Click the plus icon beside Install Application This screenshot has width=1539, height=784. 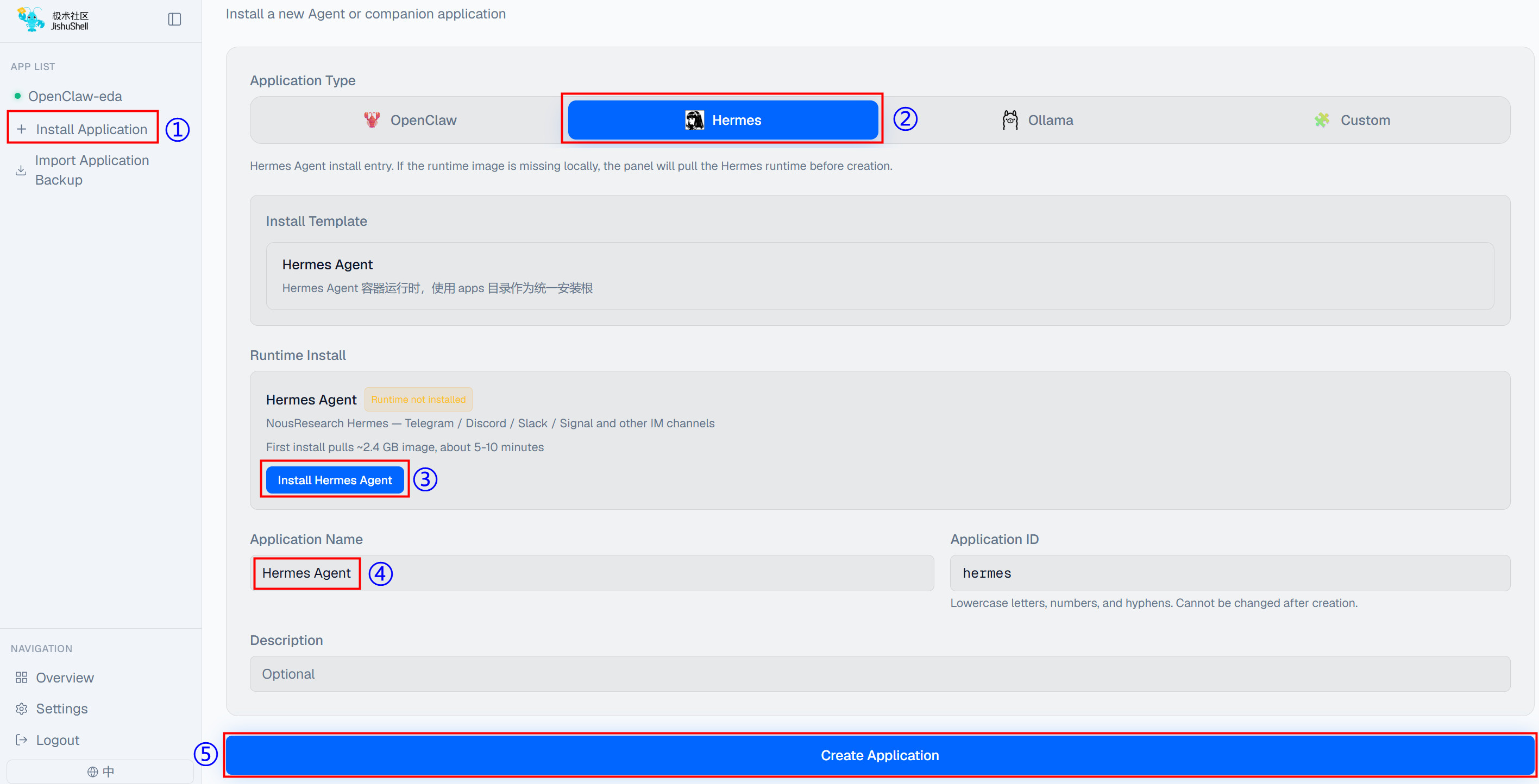coord(22,129)
